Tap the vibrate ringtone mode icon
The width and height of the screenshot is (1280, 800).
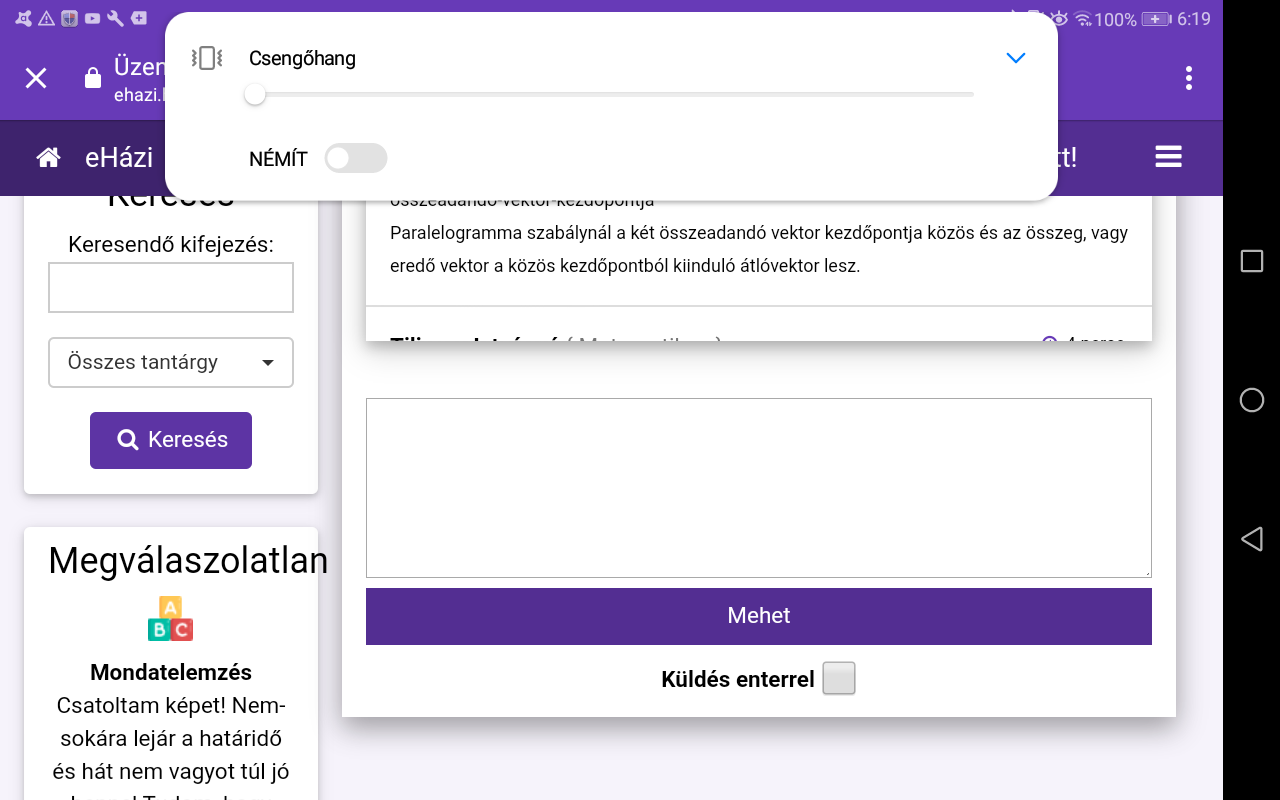(x=206, y=58)
